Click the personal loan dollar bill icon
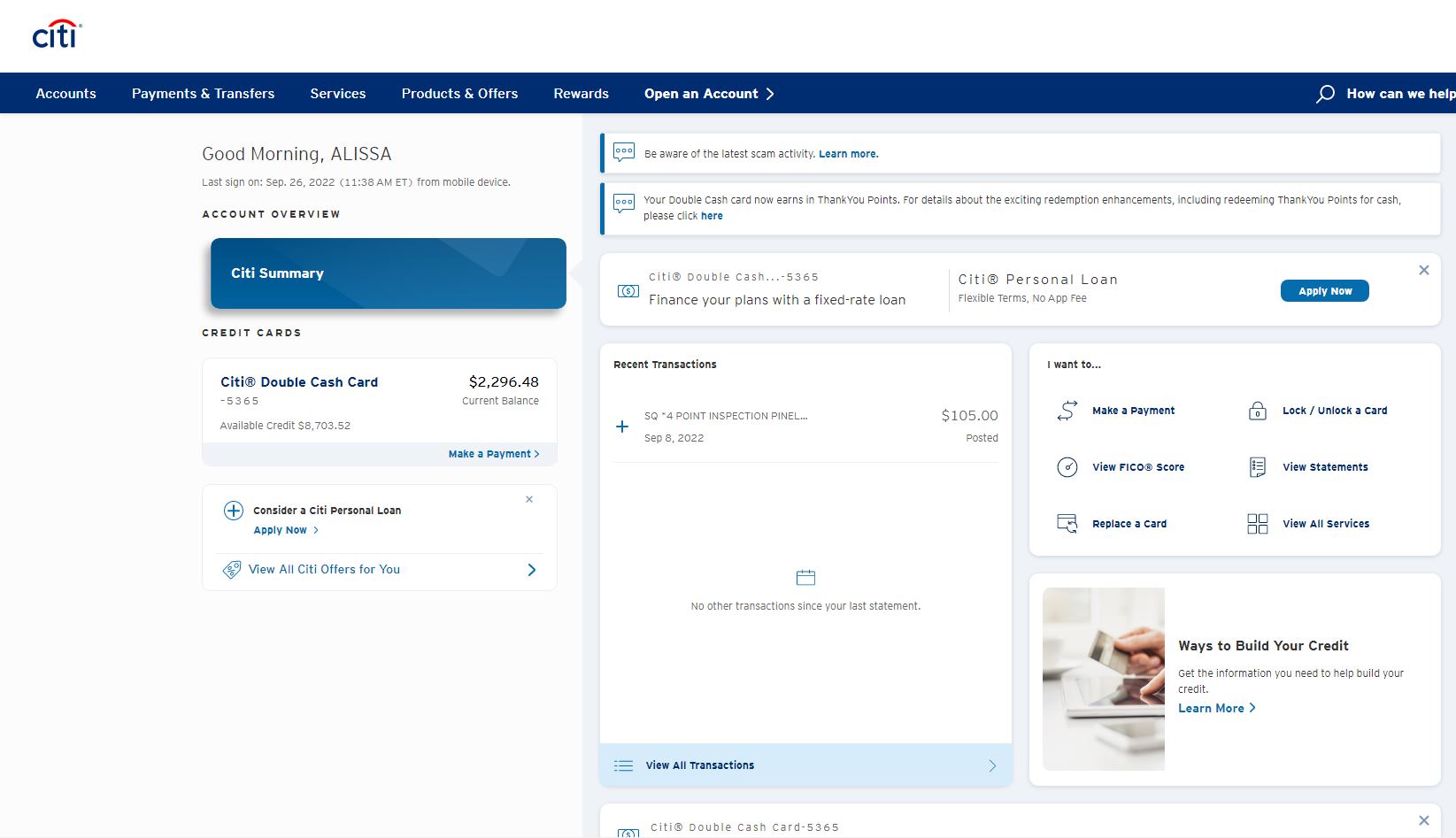 coord(628,291)
